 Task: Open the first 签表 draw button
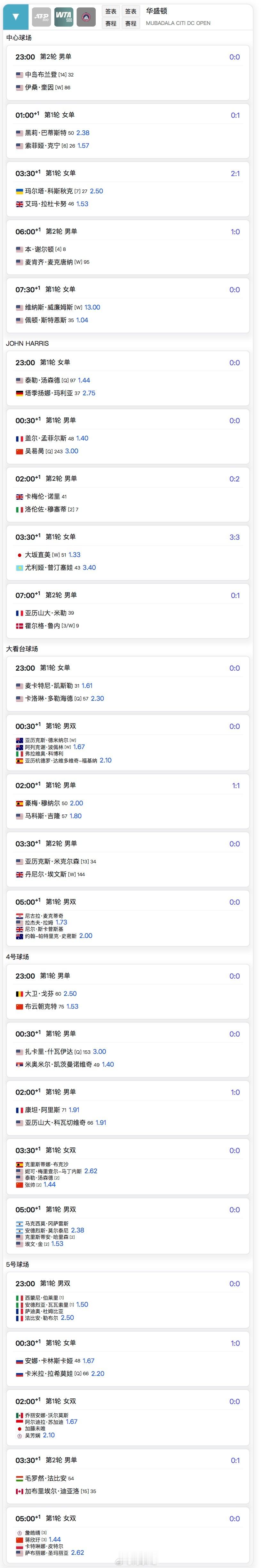(111, 11)
